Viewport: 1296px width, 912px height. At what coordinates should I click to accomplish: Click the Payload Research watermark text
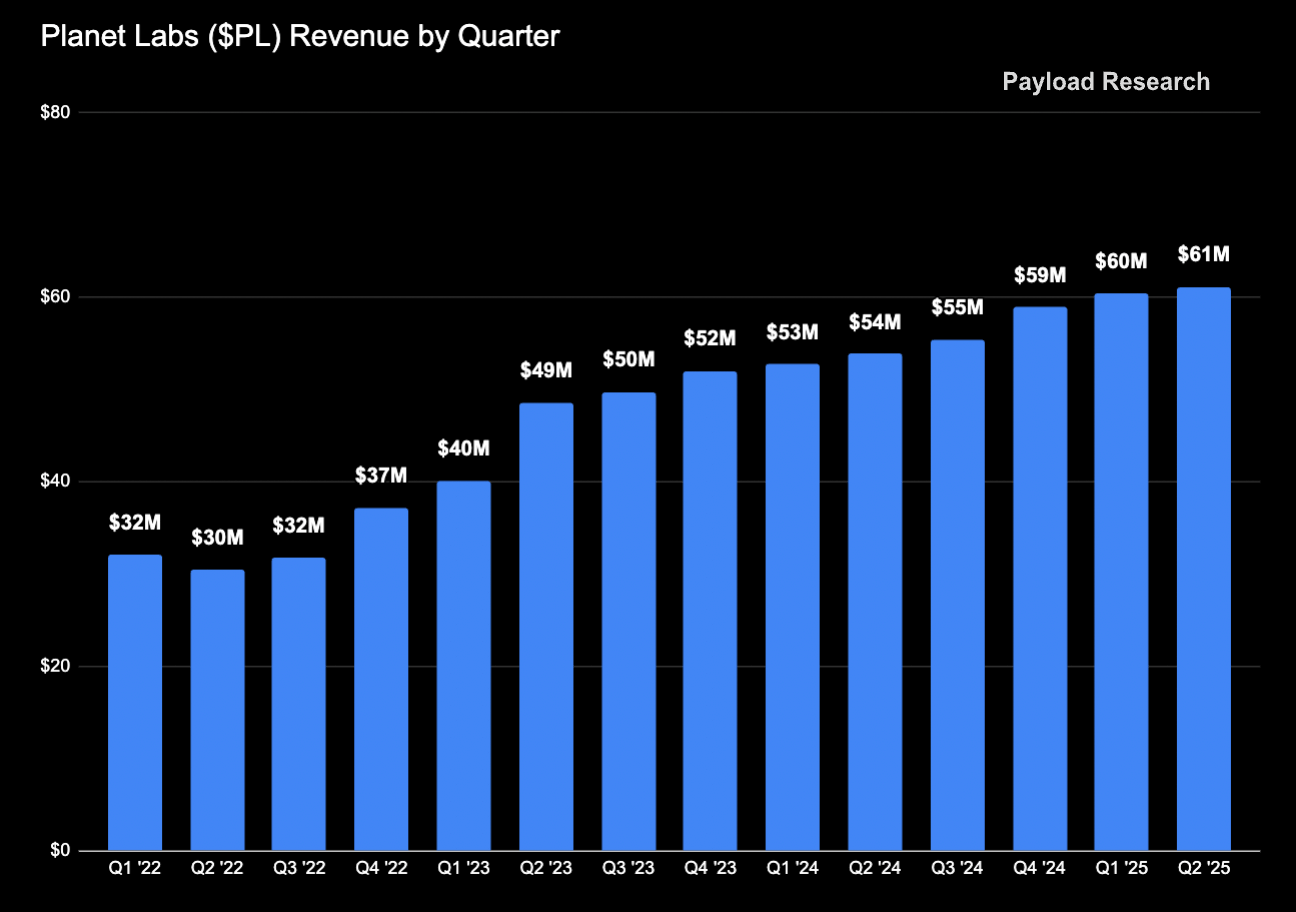pyautogui.click(x=1105, y=82)
